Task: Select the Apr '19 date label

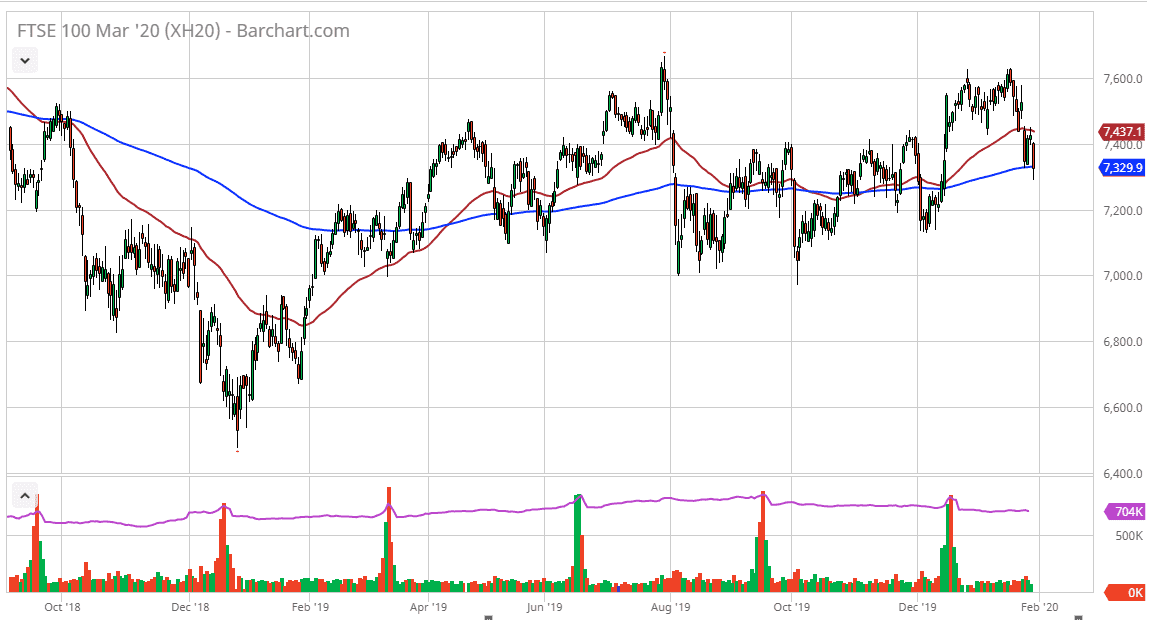Action: coord(429,607)
